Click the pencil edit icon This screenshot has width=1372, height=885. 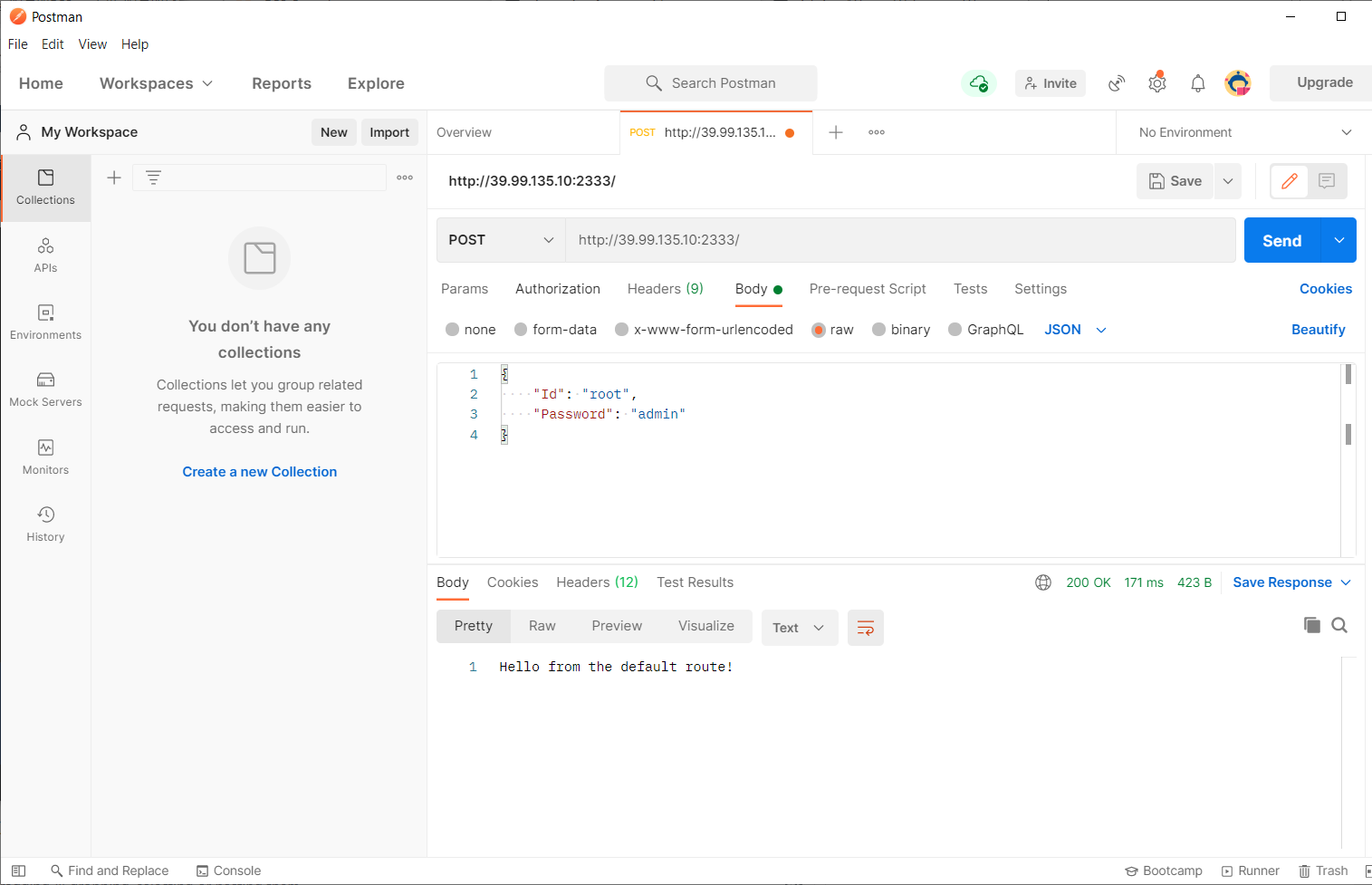[1290, 181]
